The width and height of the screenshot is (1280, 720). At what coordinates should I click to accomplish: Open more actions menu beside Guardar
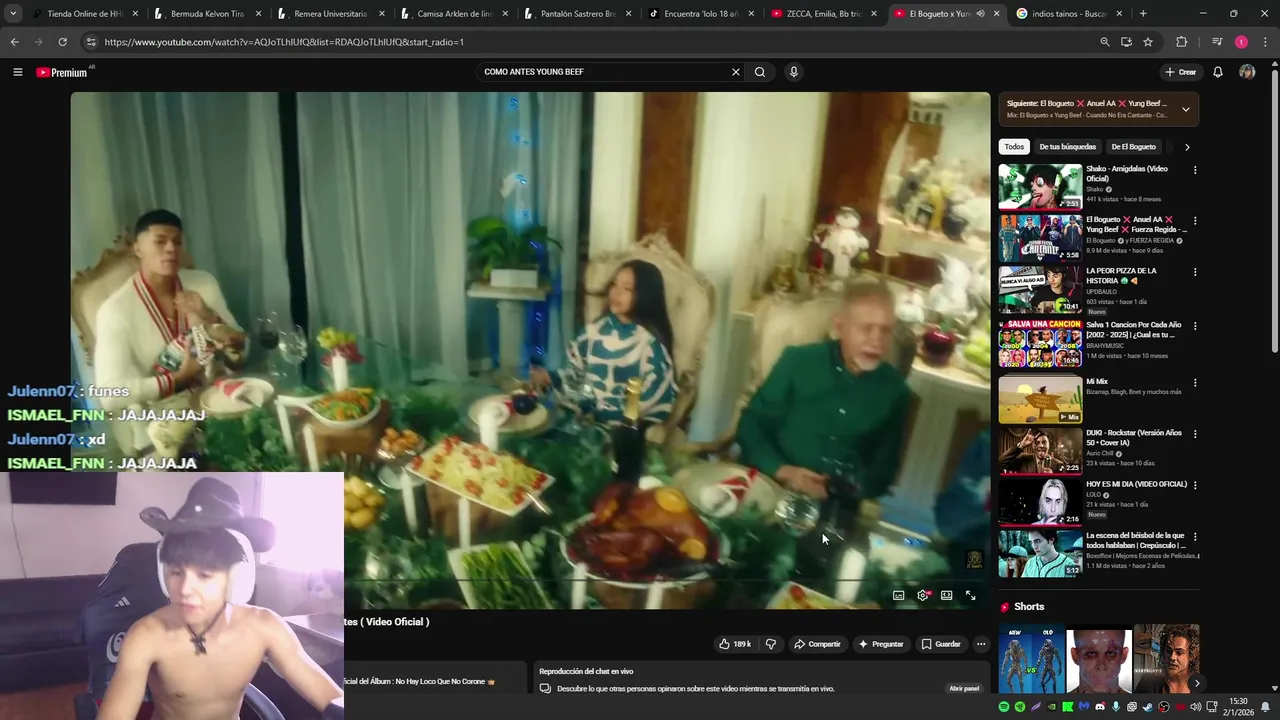981,644
